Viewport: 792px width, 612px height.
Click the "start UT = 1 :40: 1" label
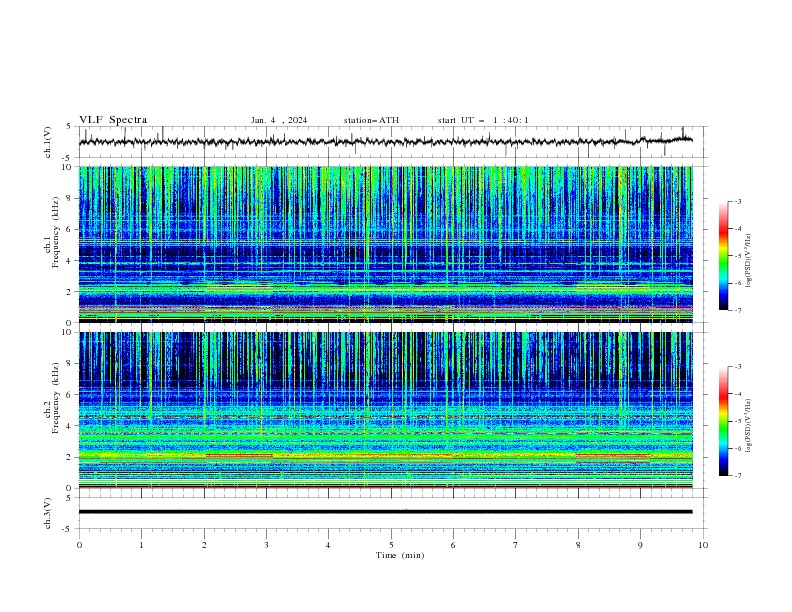[x=483, y=120]
